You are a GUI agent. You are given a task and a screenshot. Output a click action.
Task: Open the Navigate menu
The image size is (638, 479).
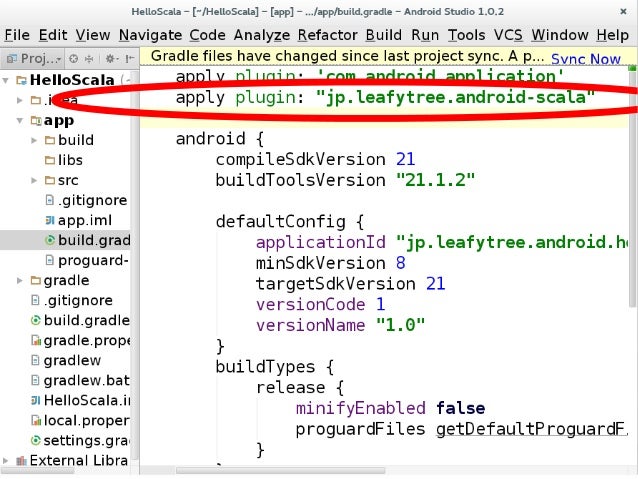tap(150, 35)
